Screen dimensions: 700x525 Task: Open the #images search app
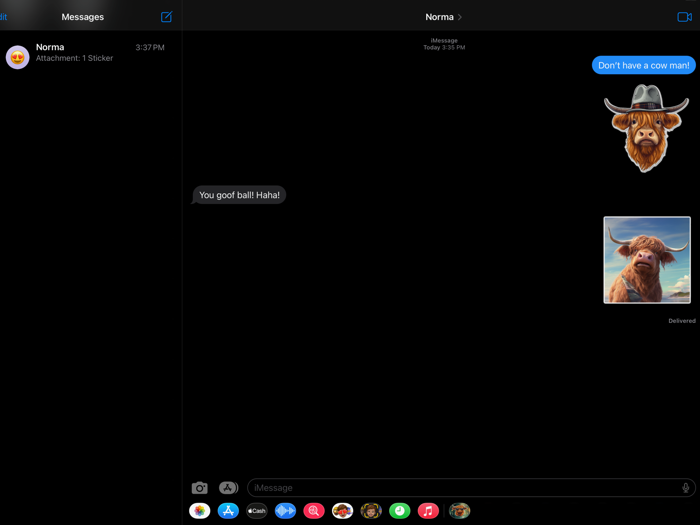click(314, 511)
